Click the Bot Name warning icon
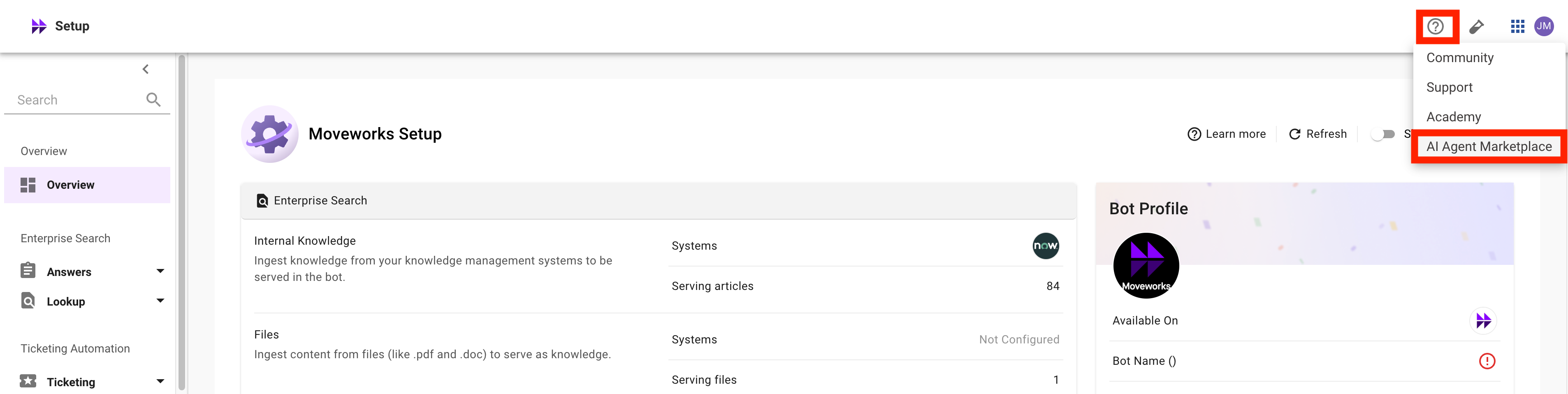The width and height of the screenshot is (1568, 394). [1487, 361]
